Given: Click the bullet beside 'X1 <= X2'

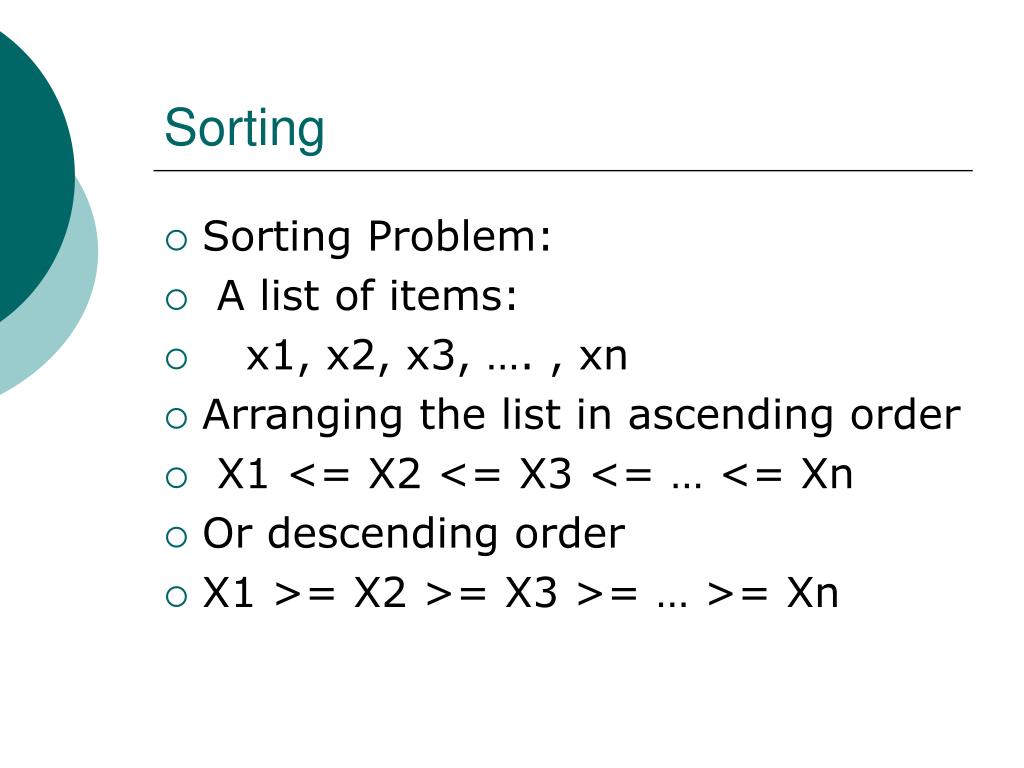Looking at the screenshot, I should [176, 478].
